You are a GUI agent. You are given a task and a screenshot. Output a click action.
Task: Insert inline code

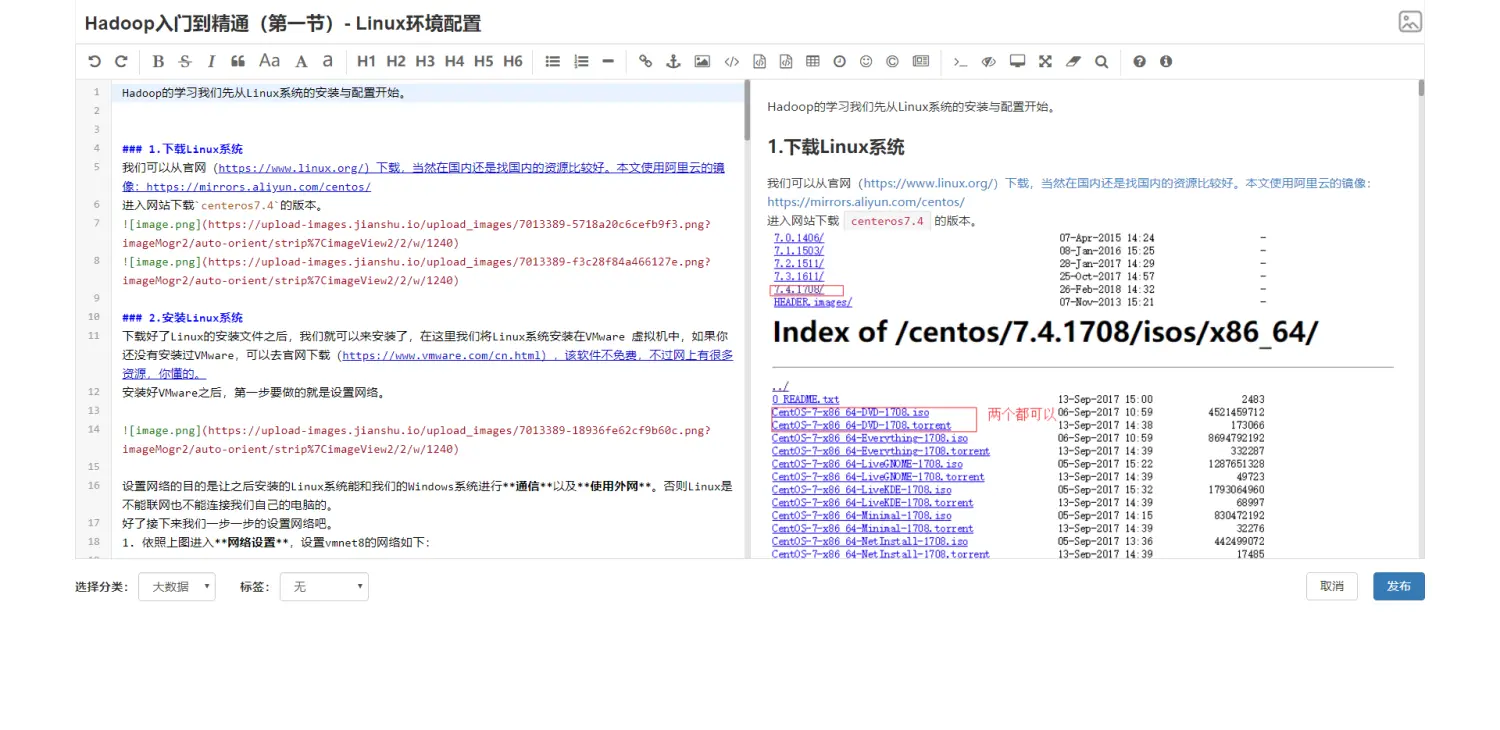[x=732, y=61]
